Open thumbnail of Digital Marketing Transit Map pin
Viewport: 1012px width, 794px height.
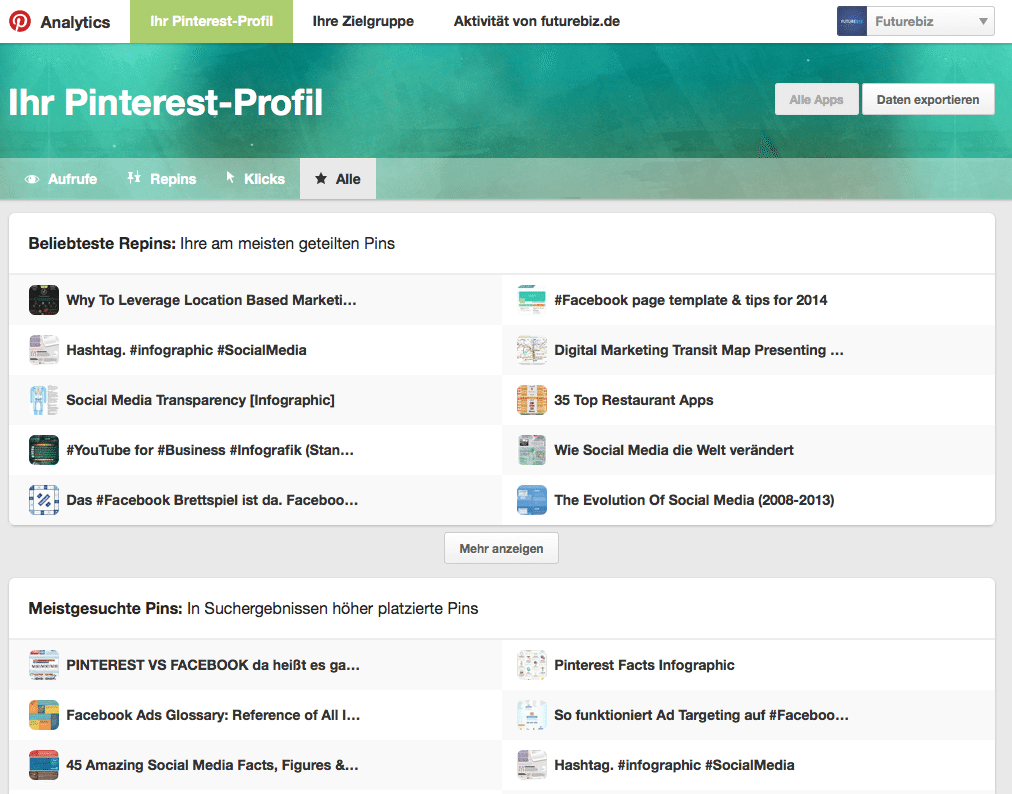(x=532, y=350)
